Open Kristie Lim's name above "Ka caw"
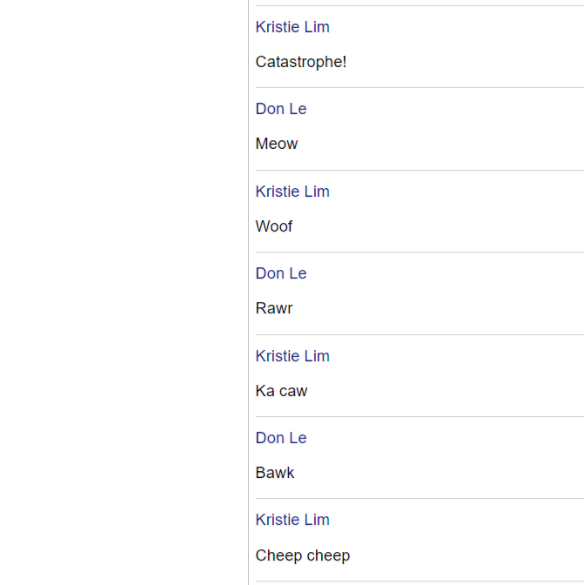 point(292,356)
